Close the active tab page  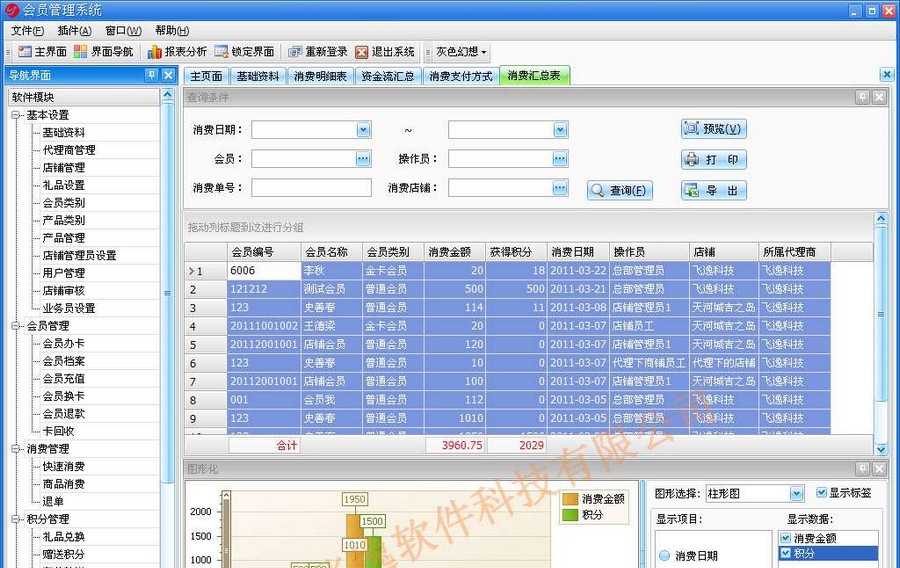click(x=887, y=75)
